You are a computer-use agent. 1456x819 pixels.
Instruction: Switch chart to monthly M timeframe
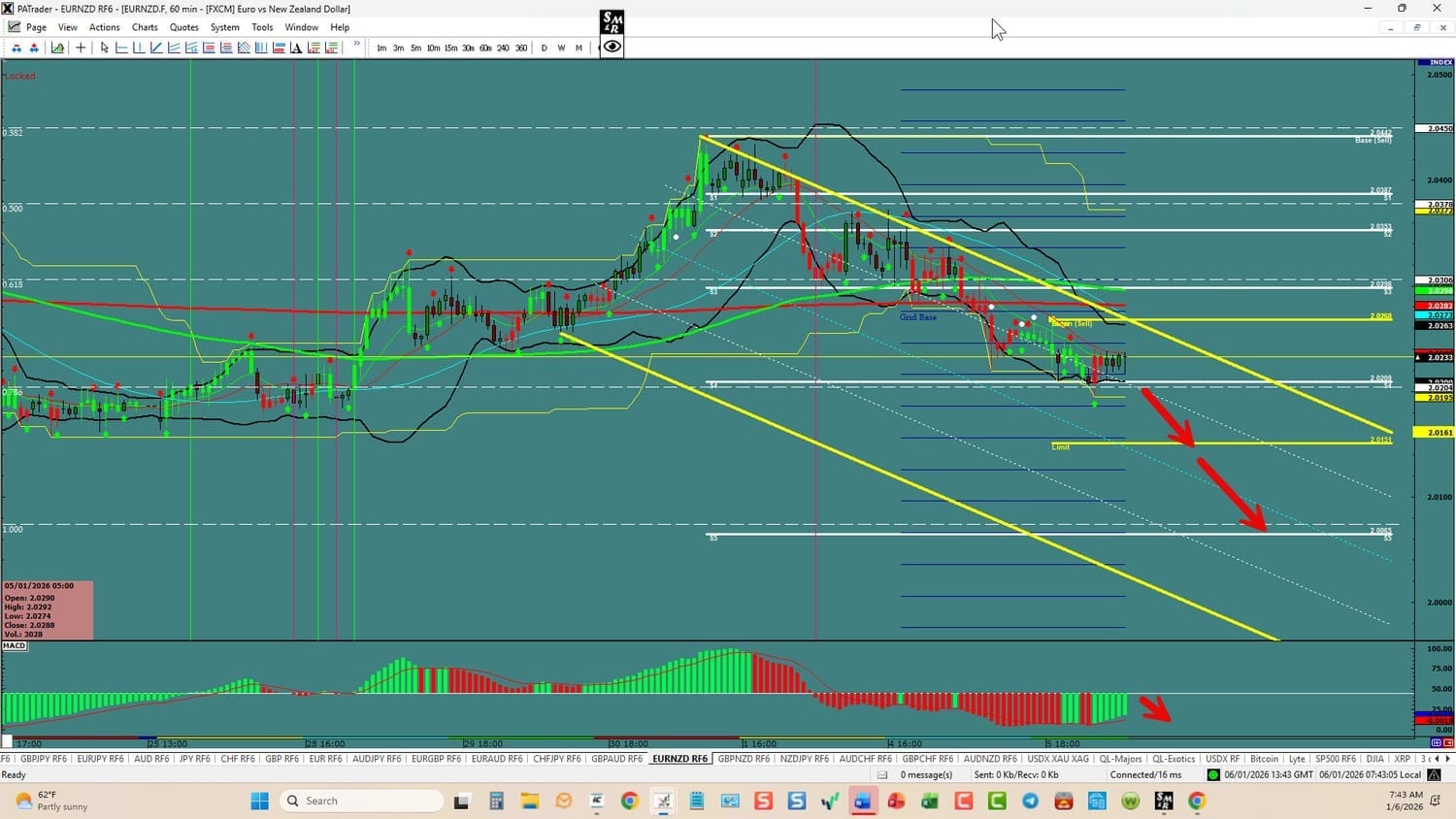579,48
